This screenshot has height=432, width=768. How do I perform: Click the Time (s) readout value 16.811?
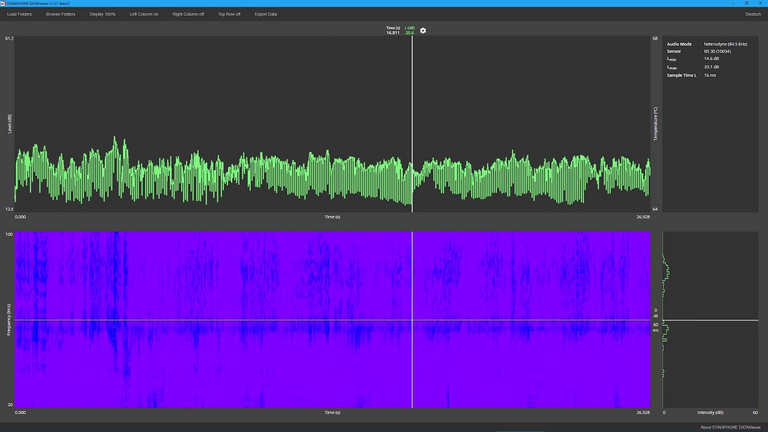(x=393, y=33)
